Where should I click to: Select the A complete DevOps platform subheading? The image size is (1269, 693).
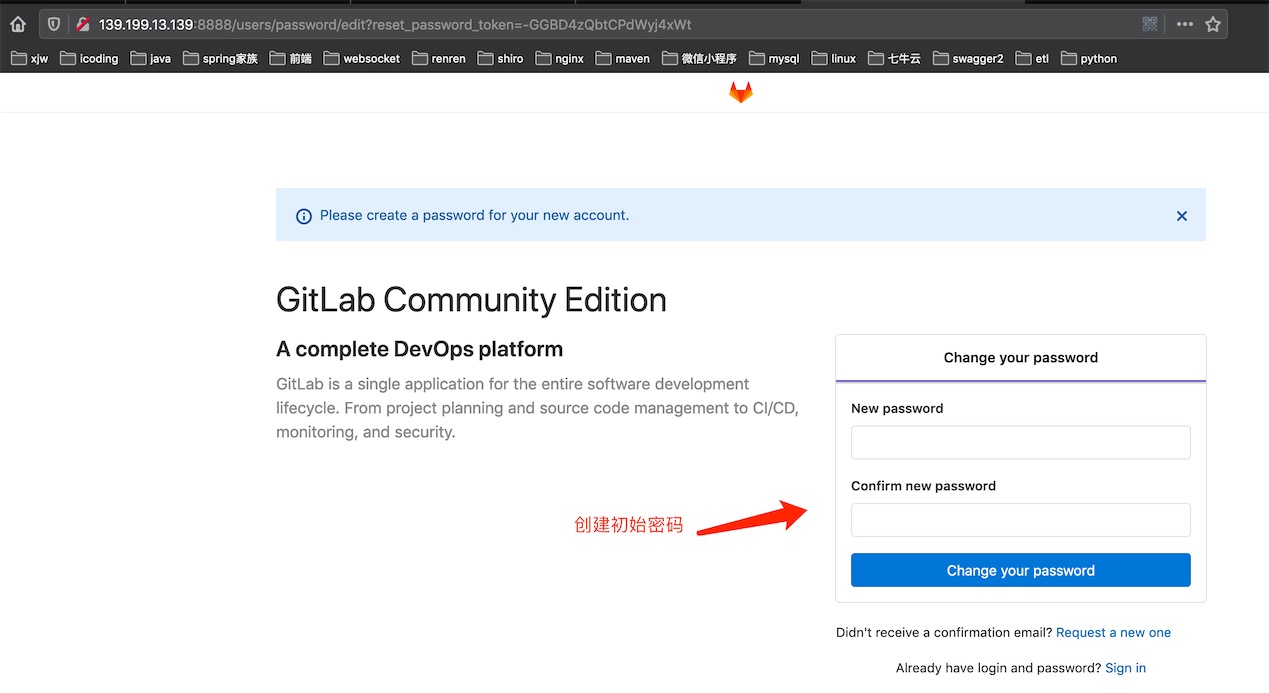click(419, 349)
